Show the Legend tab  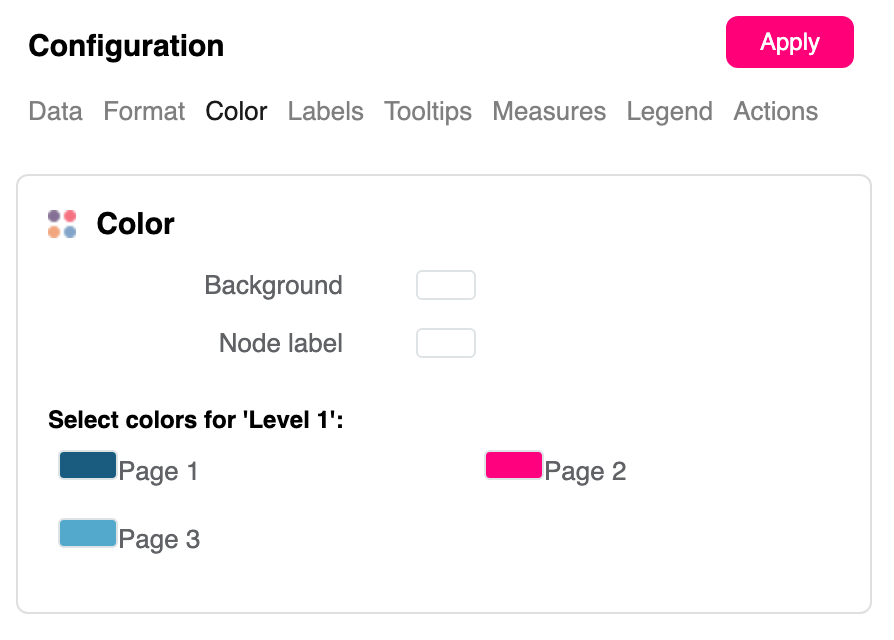coord(669,111)
